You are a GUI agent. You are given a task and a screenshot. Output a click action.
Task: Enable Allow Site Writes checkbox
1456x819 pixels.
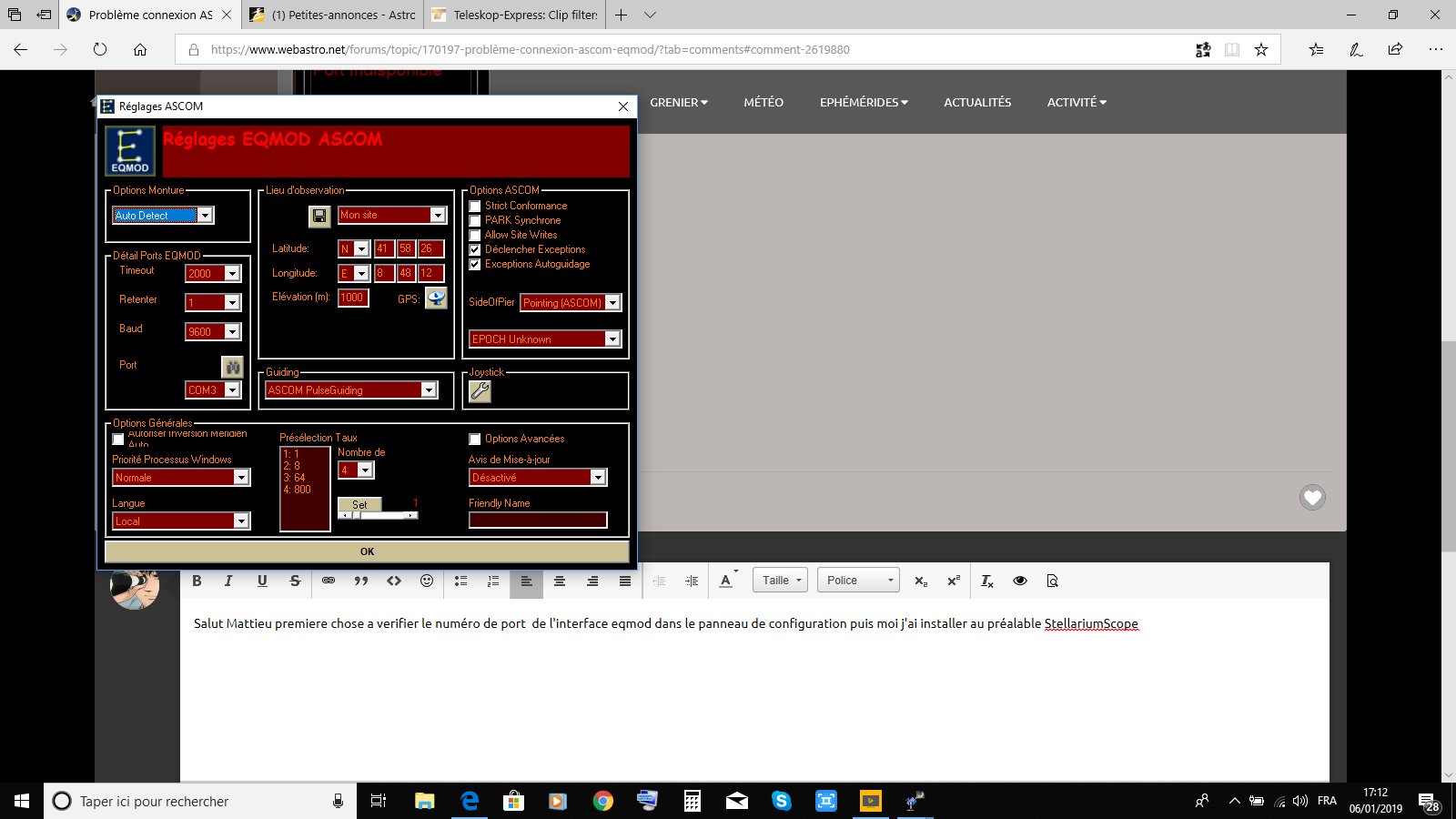pyautogui.click(x=475, y=236)
